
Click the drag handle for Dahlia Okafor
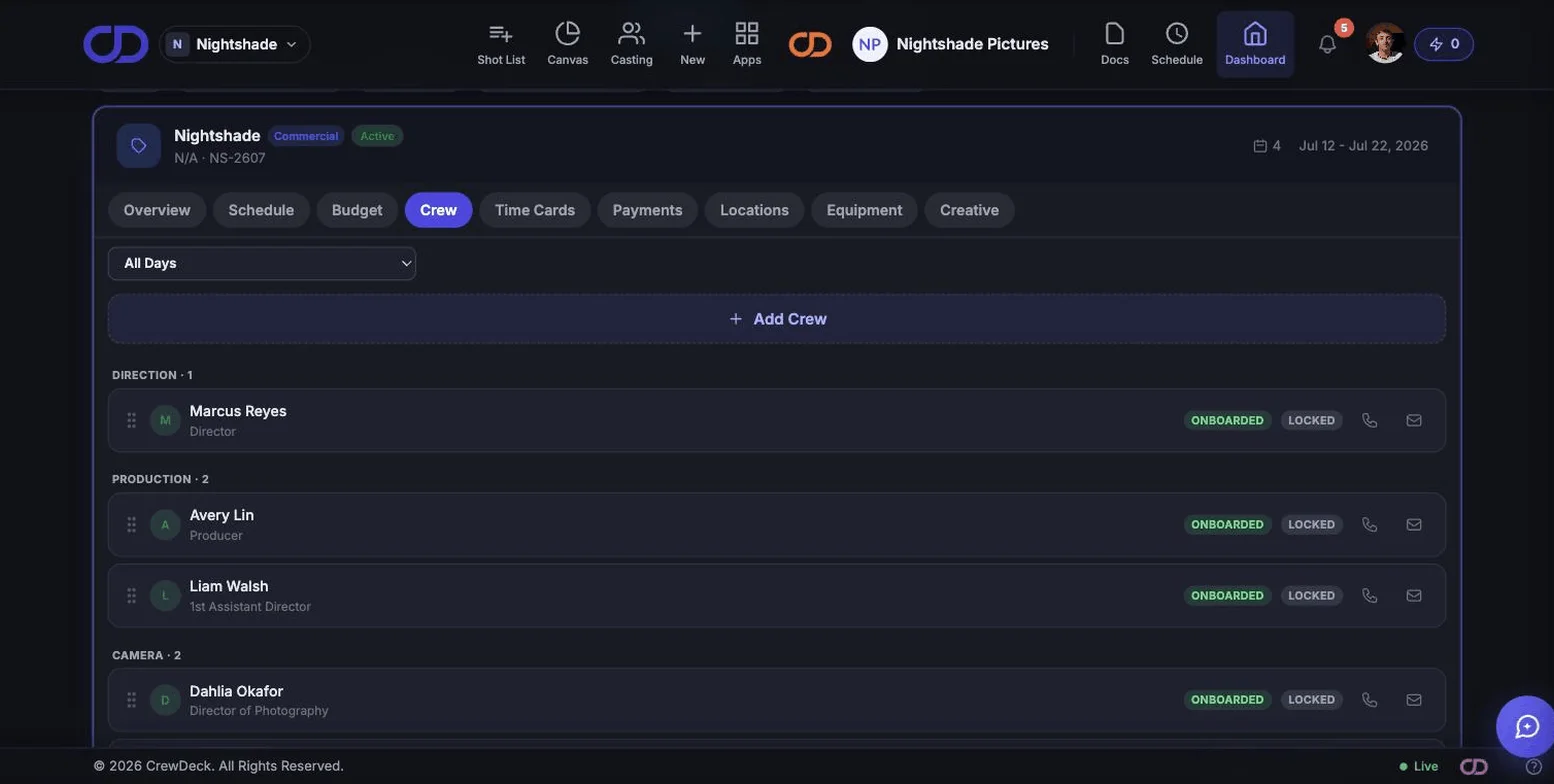131,700
